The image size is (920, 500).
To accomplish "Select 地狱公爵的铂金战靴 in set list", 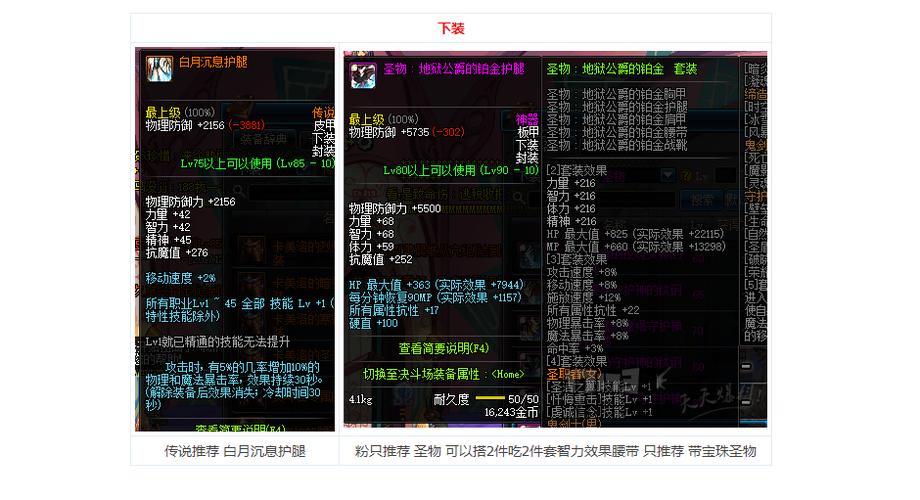I will pos(617,145).
